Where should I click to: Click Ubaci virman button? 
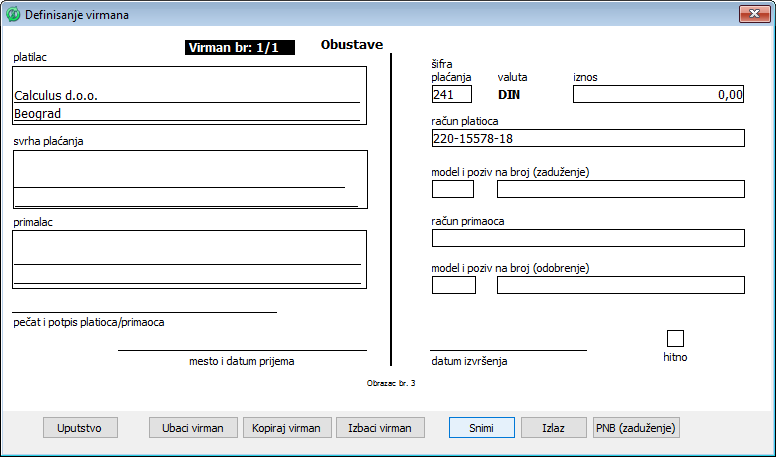[193, 427]
